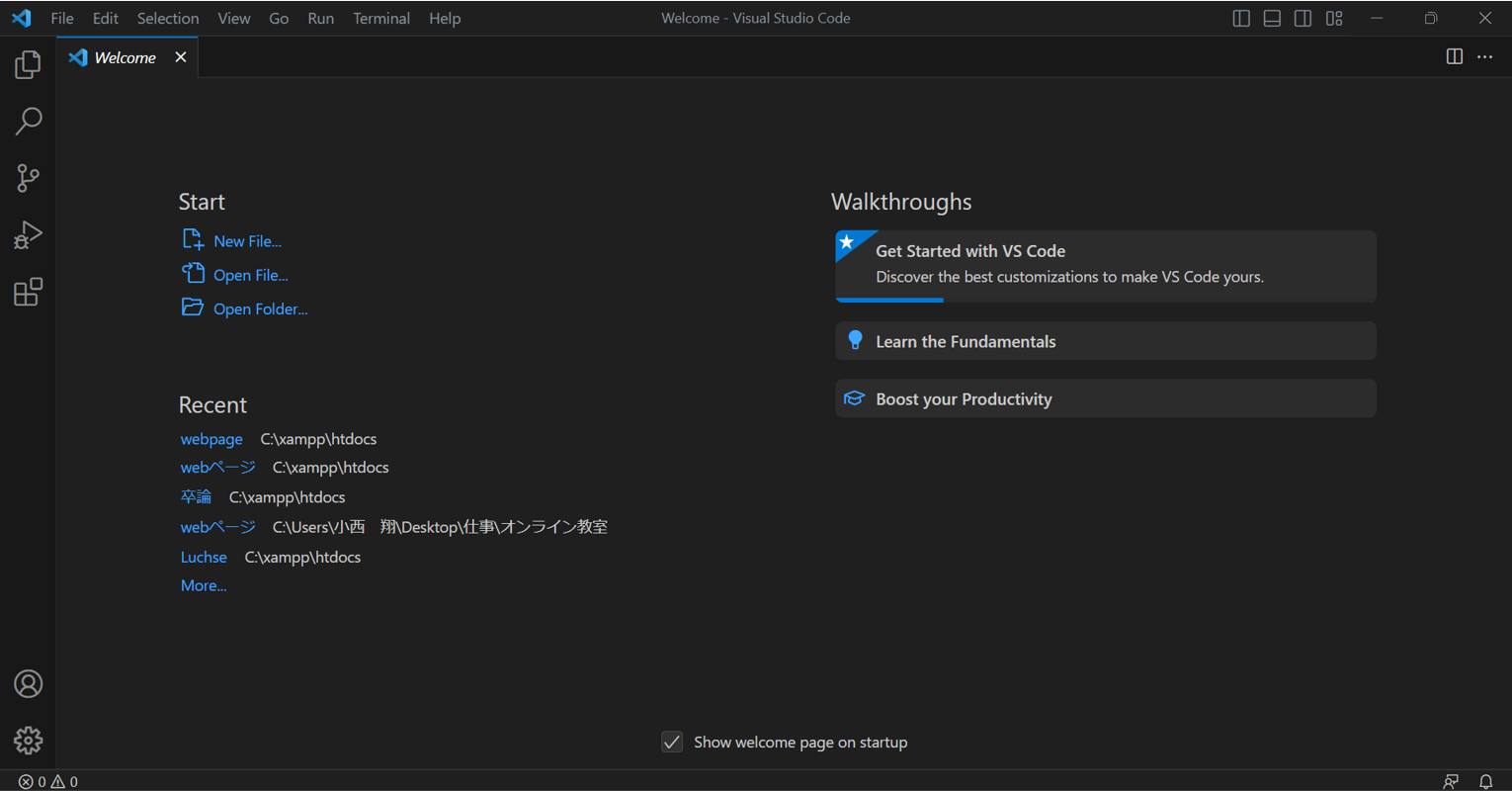Click the star badge on Get Started card
This screenshot has height=791, width=1512.
[x=847, y=242]
